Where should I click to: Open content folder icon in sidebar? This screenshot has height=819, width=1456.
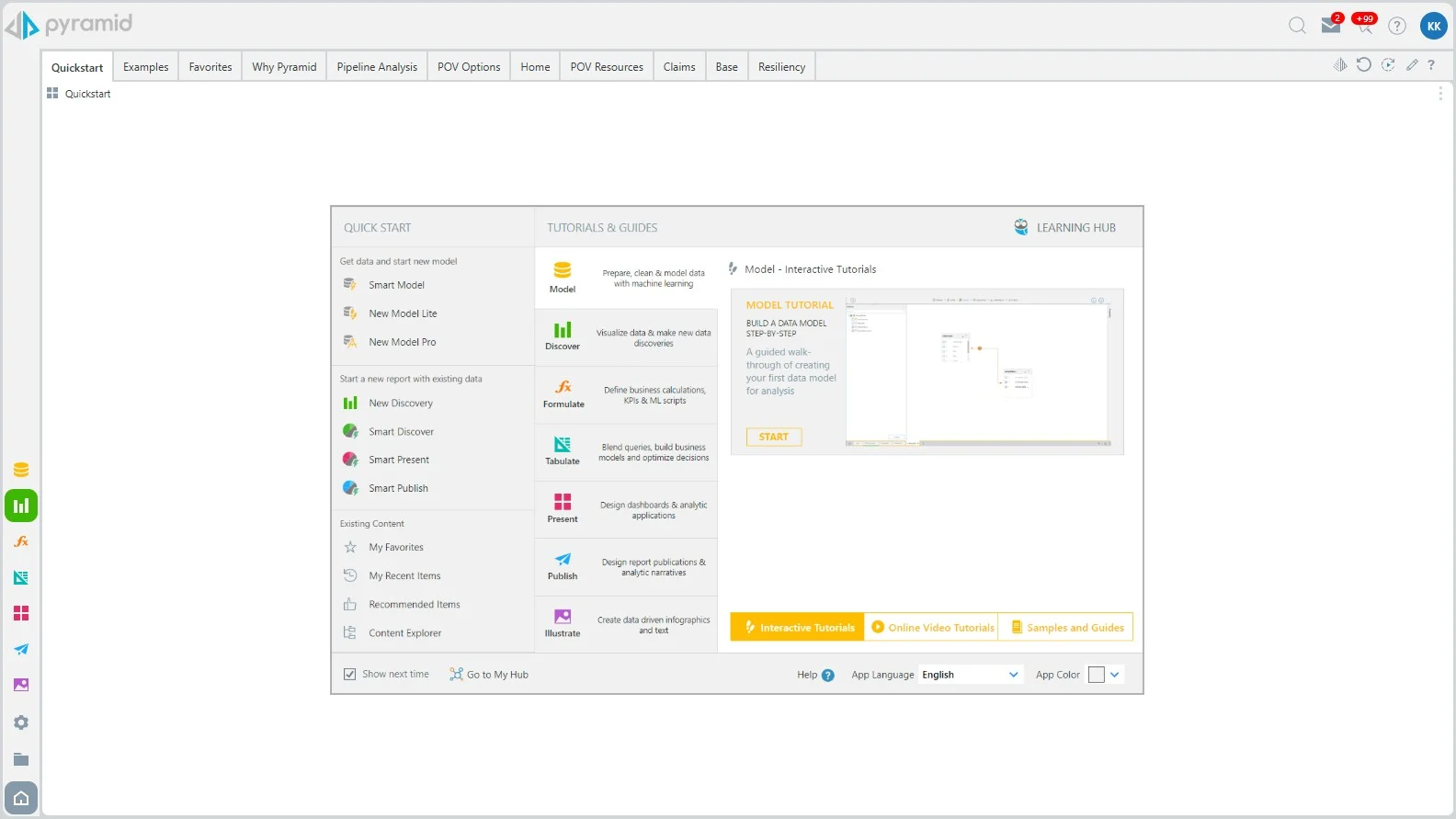pos(21,759)
